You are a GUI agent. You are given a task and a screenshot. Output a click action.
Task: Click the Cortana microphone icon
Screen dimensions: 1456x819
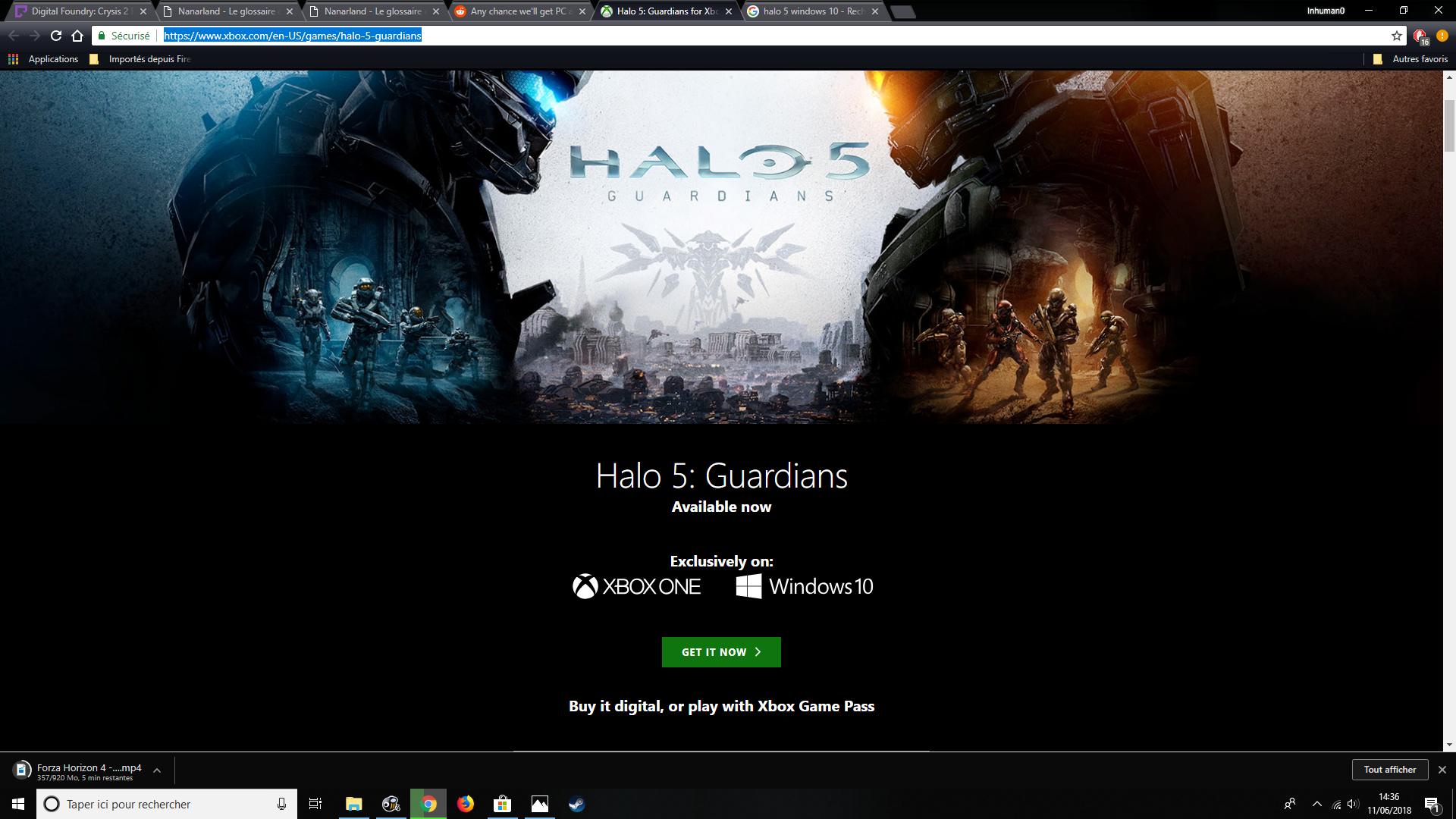pos(281,804)
